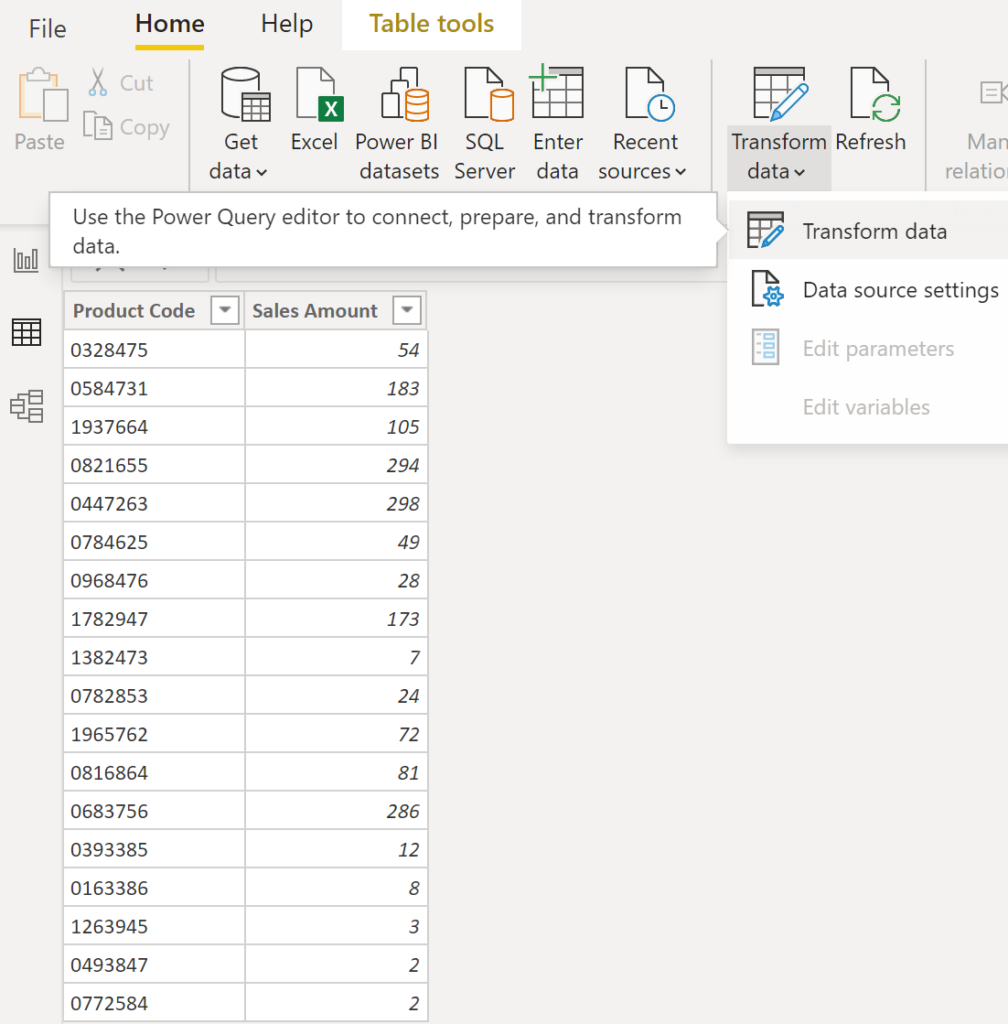Click the Recent sources icon
The image size is (1008, 1024).
pos(650,94)
